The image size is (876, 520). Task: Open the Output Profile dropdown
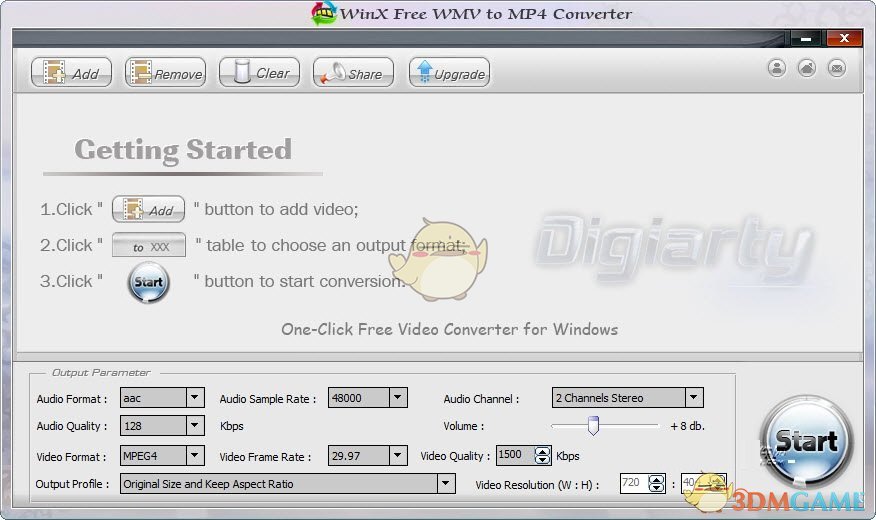445,484
